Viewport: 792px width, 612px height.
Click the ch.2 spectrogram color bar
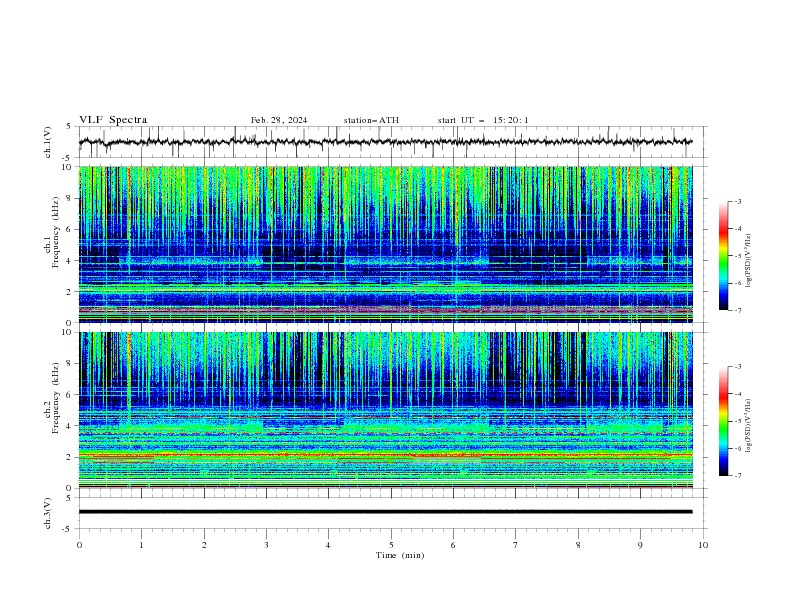723,421
